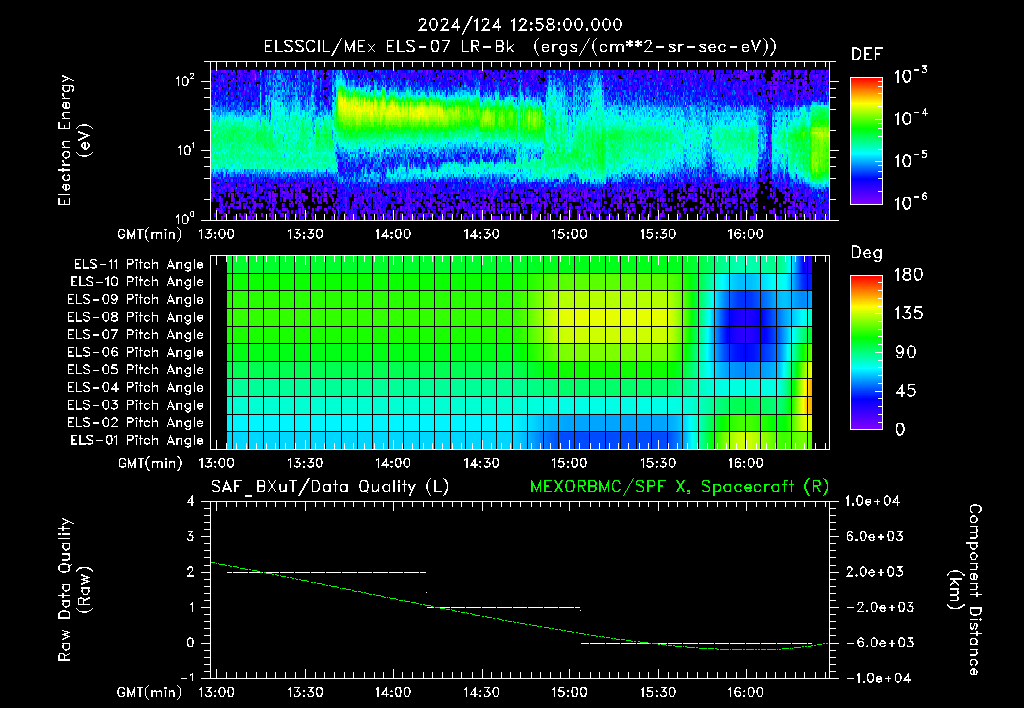Image resolution: width=1024 pixels, height=708 pixels.
Task: Click the 14:00 time label under the energy spectrogram
Action: (392, 234)
